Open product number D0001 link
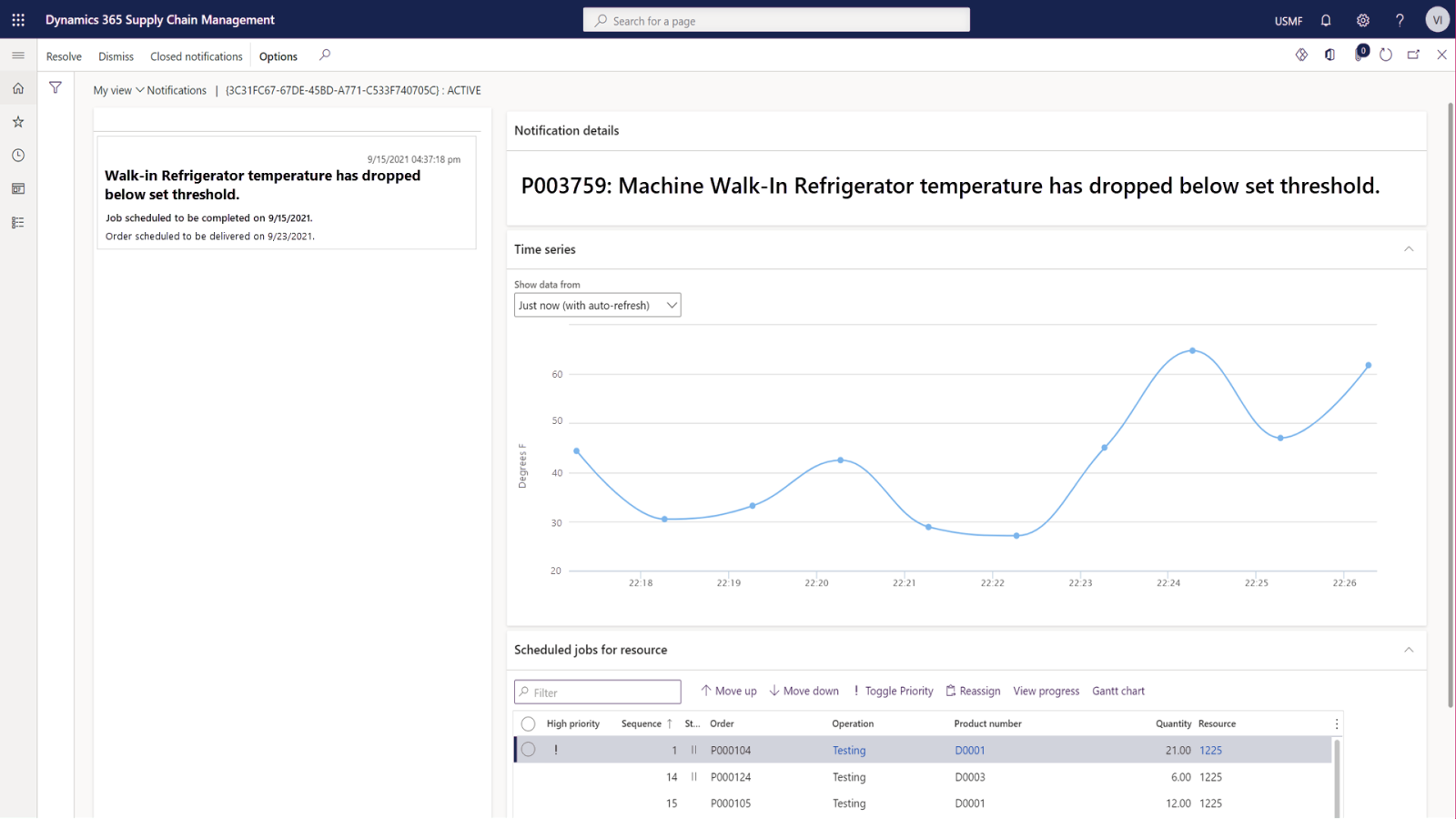Viewport: 1456px width, 819px height. pos(969,751)
